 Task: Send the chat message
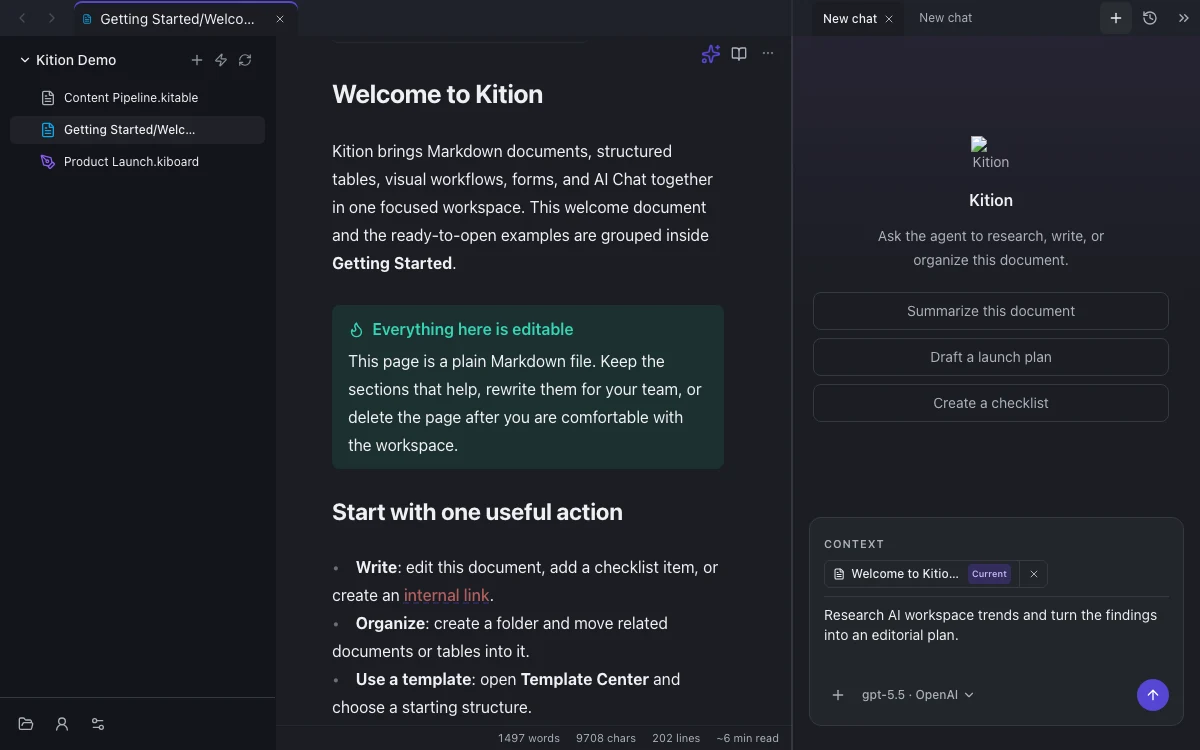1153,695
